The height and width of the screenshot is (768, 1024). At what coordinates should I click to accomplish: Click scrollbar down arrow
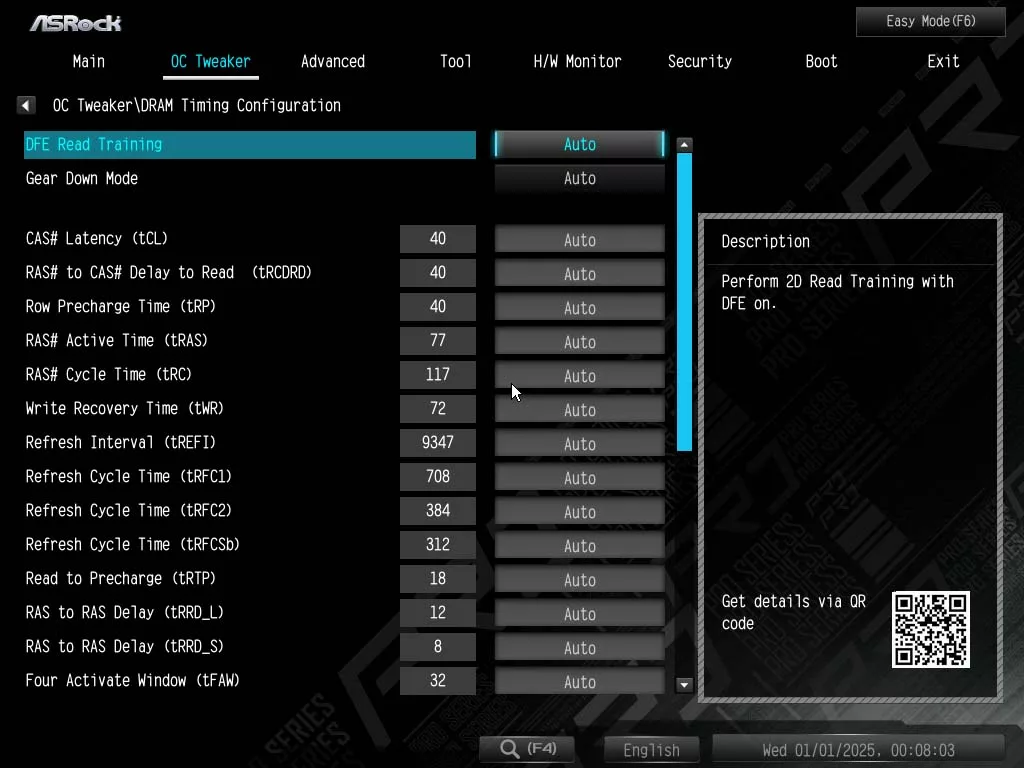pyautogui.click(x=684, y=685)
